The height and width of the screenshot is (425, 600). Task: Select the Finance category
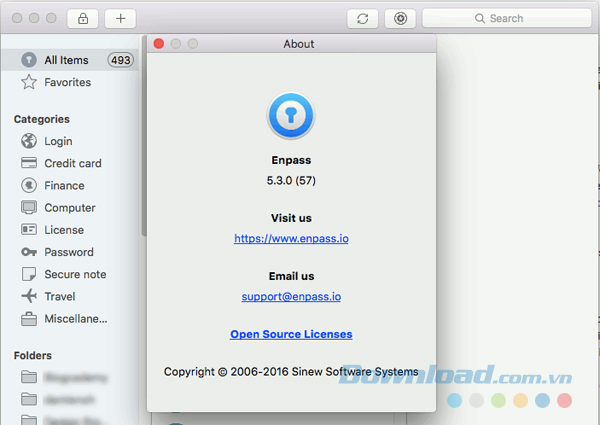[64, 186]
